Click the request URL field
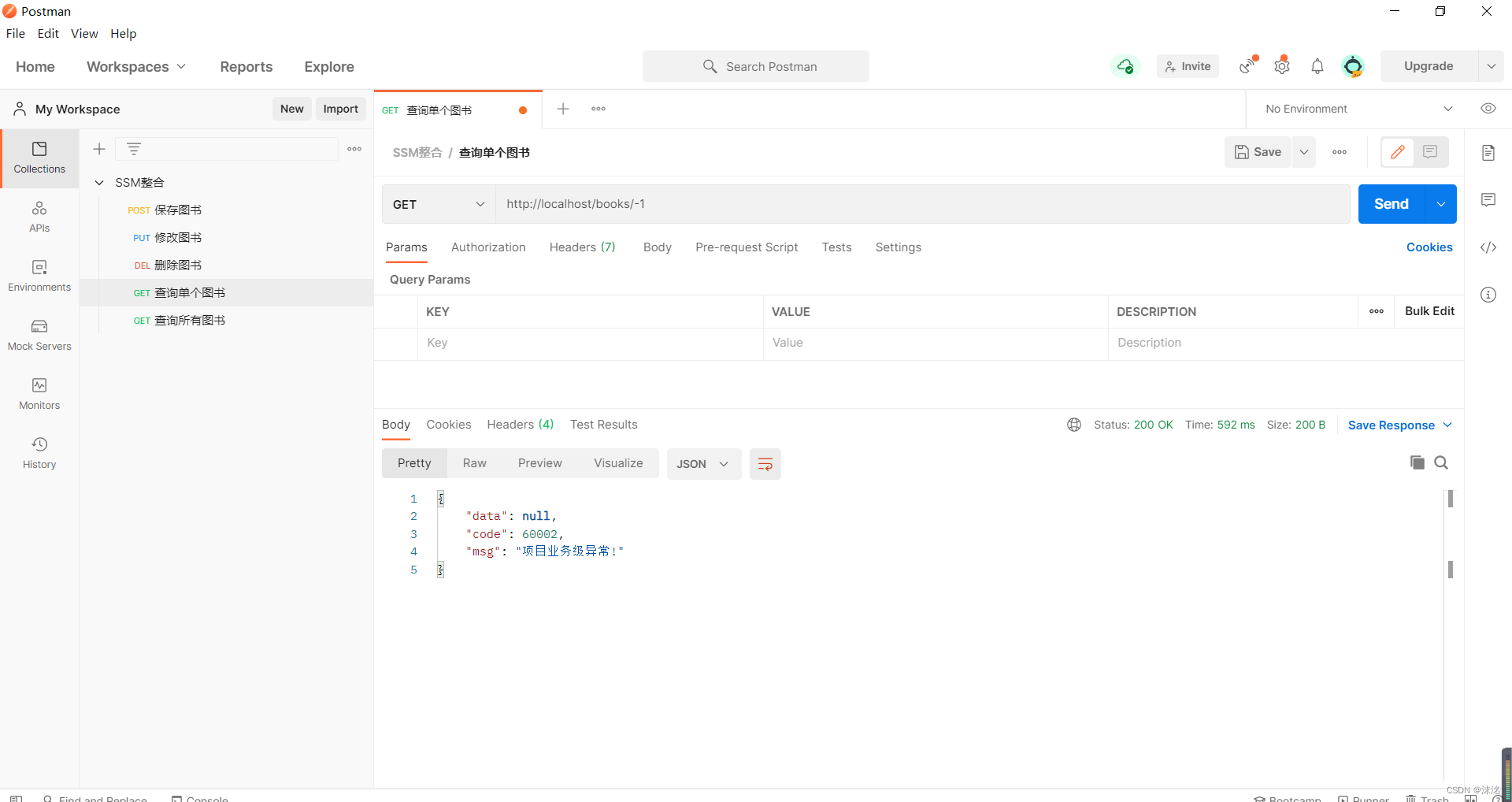Viewport: 1512px width, 802px height. coord(921,204)
